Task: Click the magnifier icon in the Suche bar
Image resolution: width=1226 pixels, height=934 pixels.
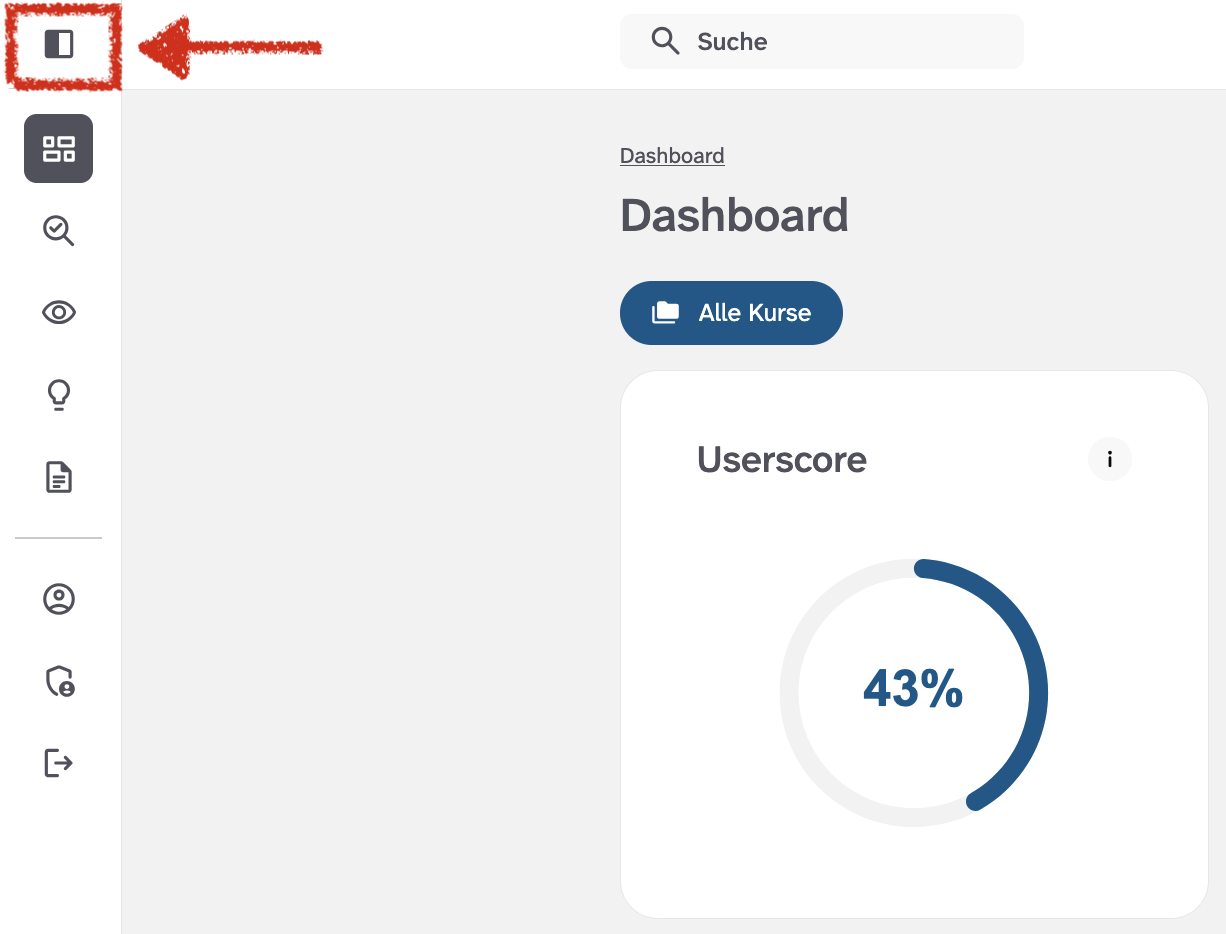Action: 664,41
